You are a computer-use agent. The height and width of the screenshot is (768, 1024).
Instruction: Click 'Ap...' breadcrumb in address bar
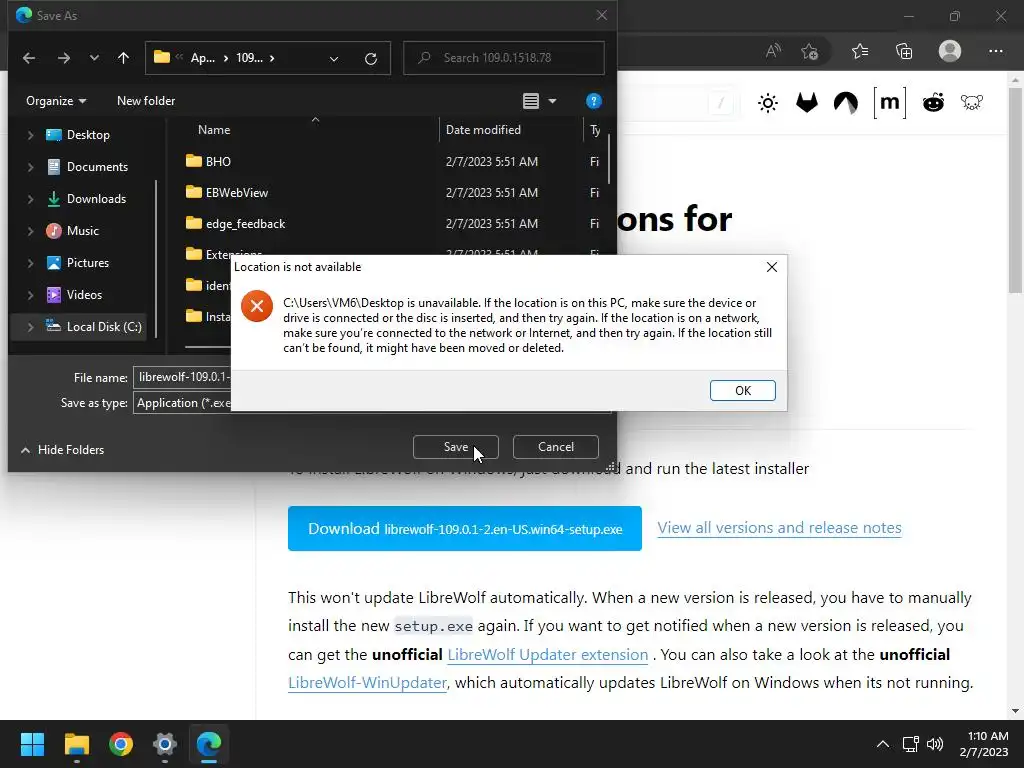point(202,58)
